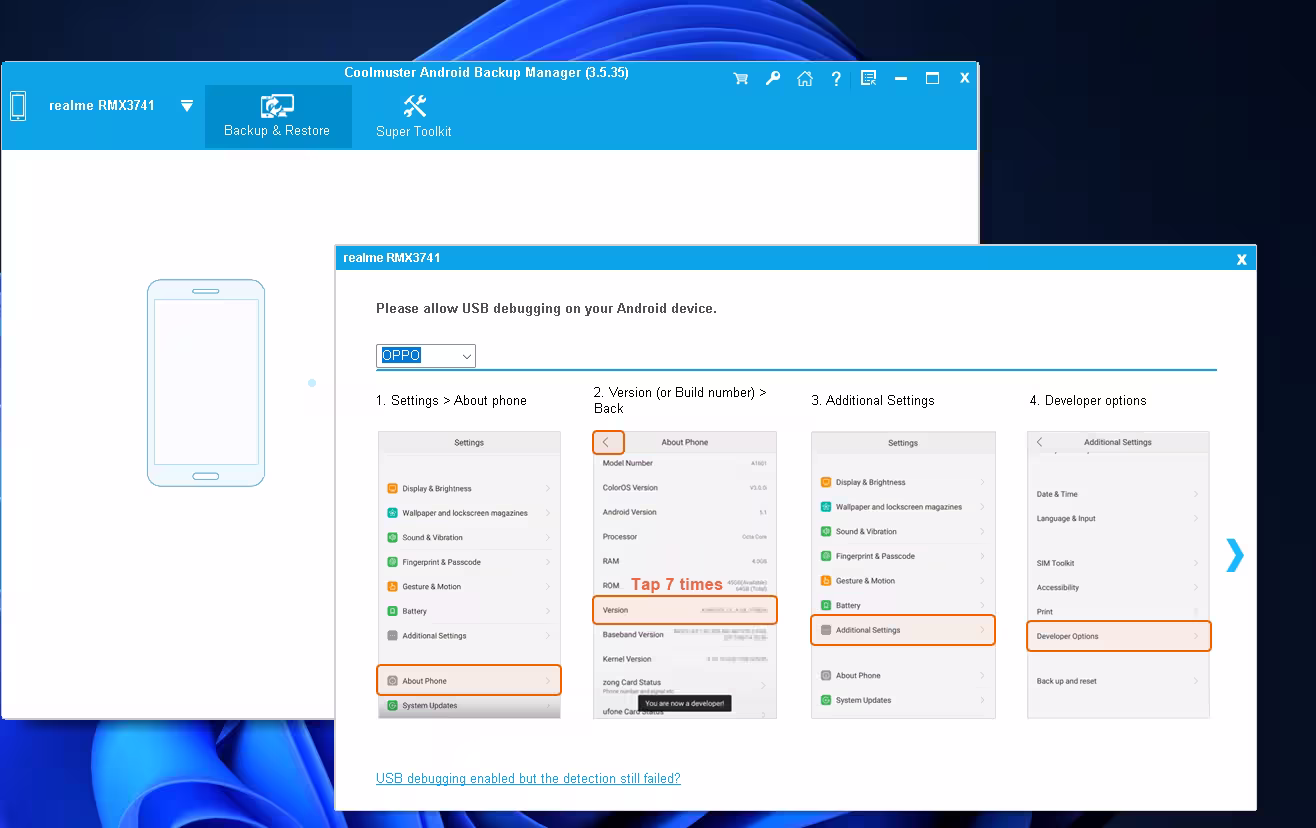The image size is (1316, 828).
Task: Open the key registration icon
Action: coord(773,78)
